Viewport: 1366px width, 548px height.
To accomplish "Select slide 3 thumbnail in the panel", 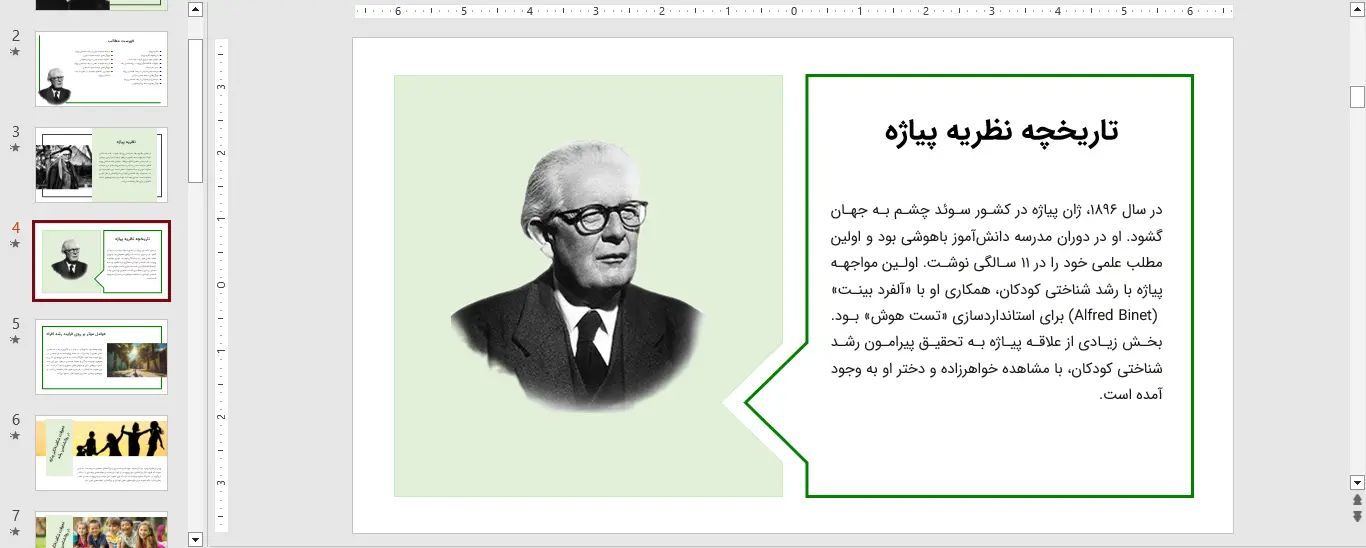I will point(101,165).
